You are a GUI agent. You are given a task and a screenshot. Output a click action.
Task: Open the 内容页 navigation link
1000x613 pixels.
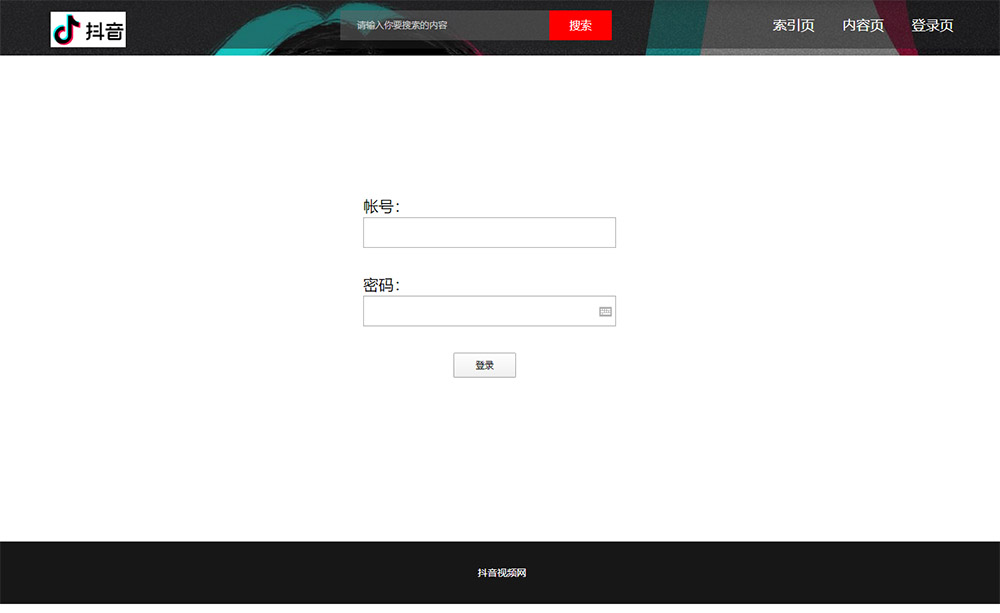pyautogui.click(x=863, y=26)
